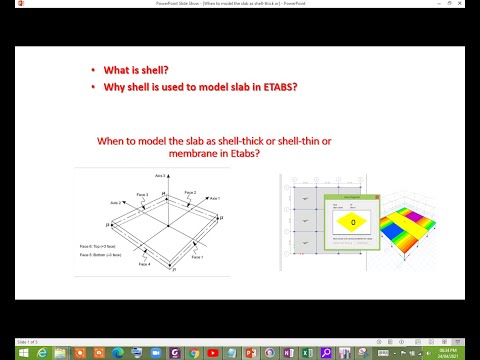Click the 'What is shell?' bullet text
480x360 pixels.
(136, 70)
